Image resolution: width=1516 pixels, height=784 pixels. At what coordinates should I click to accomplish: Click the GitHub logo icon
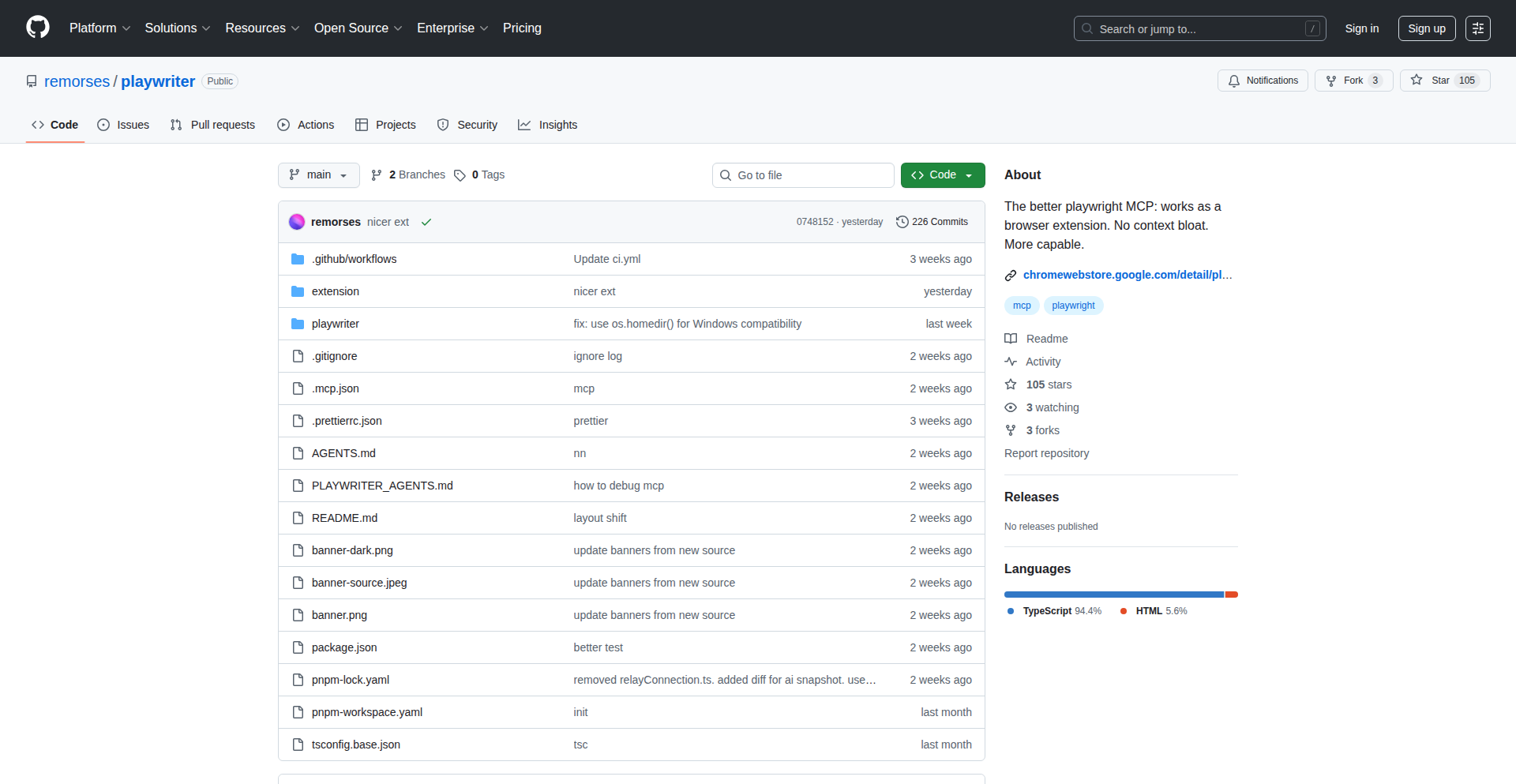(x=37, y=28)
